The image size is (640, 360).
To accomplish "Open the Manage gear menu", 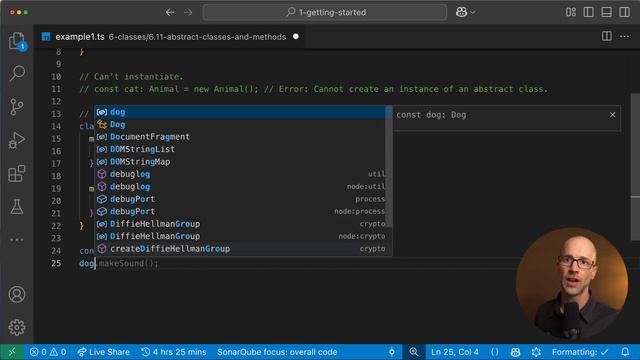I will [17, 327].
